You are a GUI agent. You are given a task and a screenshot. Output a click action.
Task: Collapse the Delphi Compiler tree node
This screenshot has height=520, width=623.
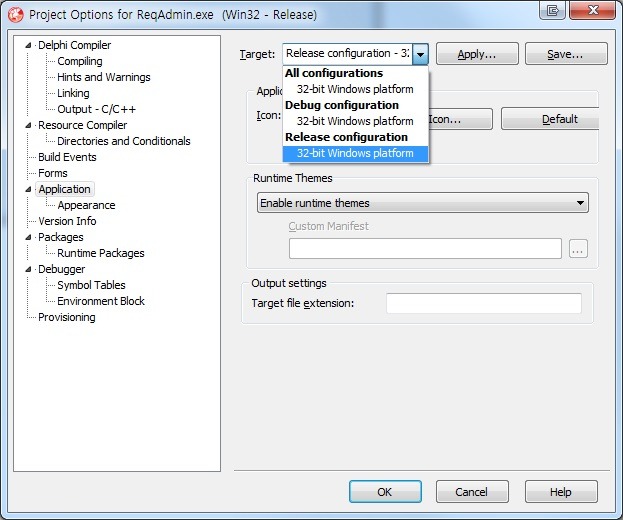tap(30, 46)
